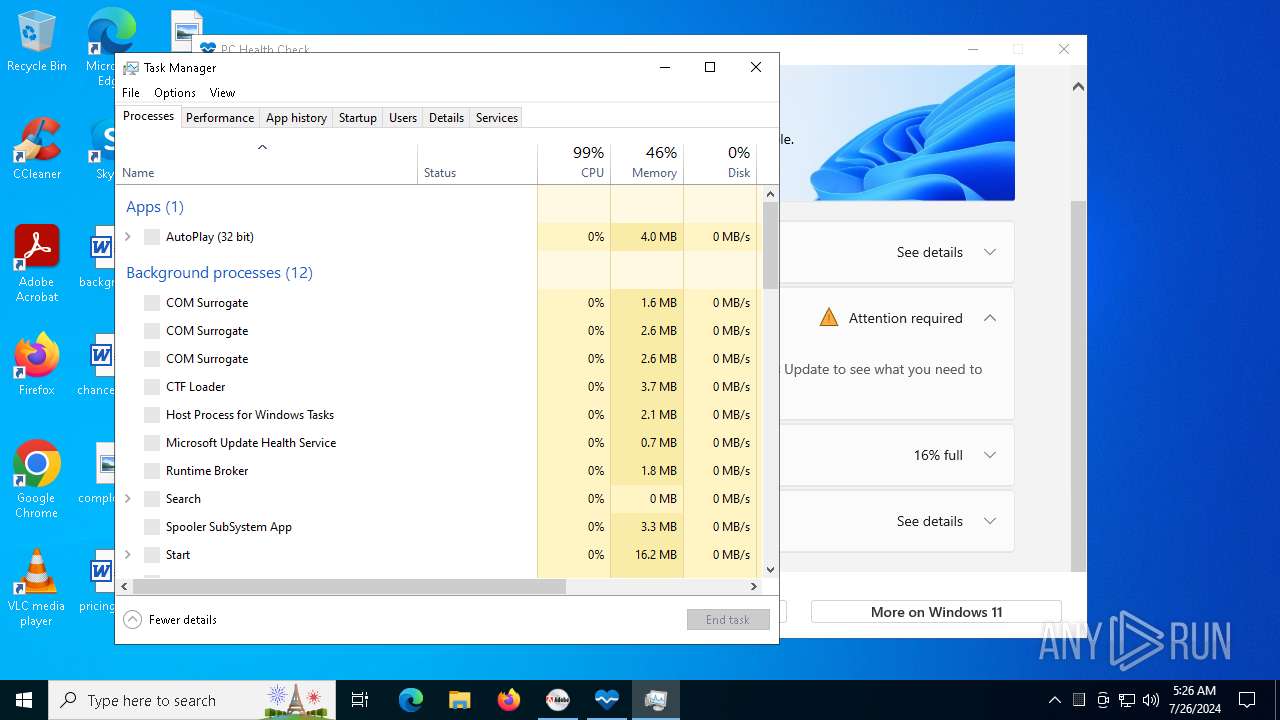Click the CTF Loader process icon
This screenshot has width=1280, height=720.
[x=152, y=387]
